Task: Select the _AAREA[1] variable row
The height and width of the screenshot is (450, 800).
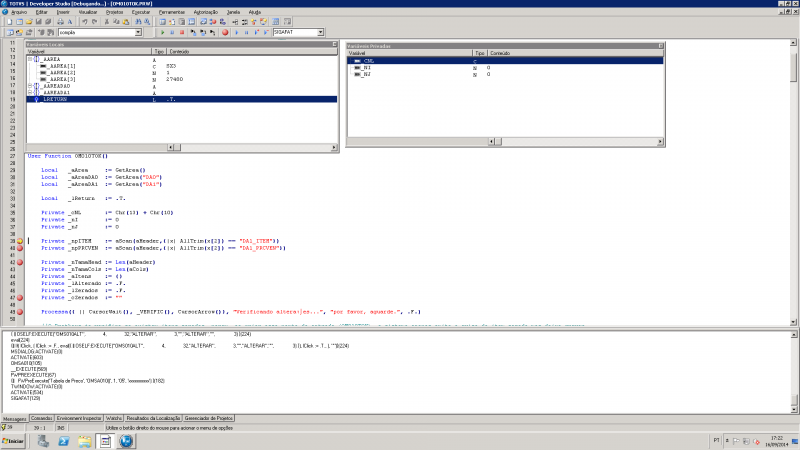Action: tap(182, 66)
